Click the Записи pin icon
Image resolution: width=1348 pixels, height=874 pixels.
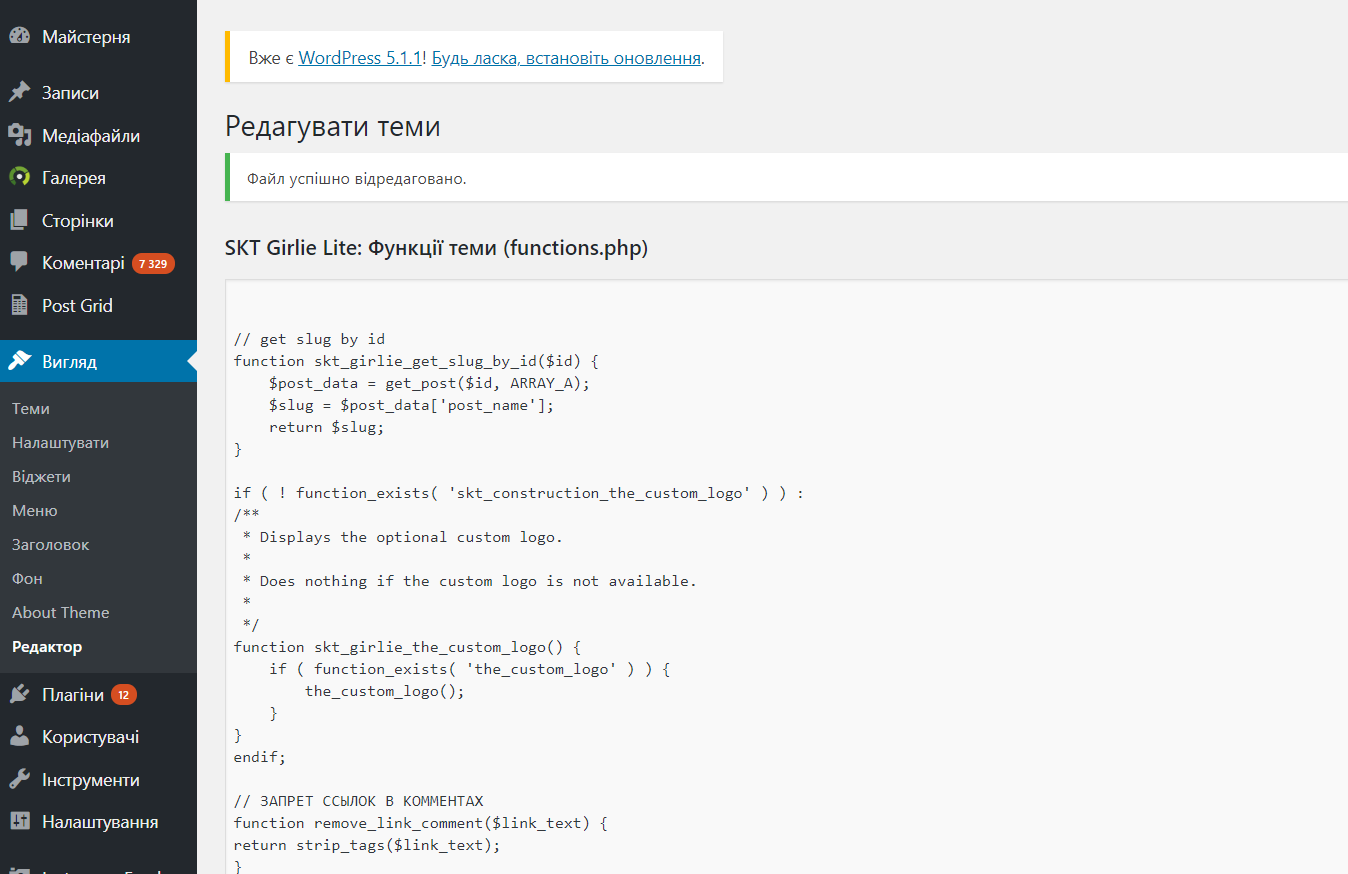[x=20, y=93]
